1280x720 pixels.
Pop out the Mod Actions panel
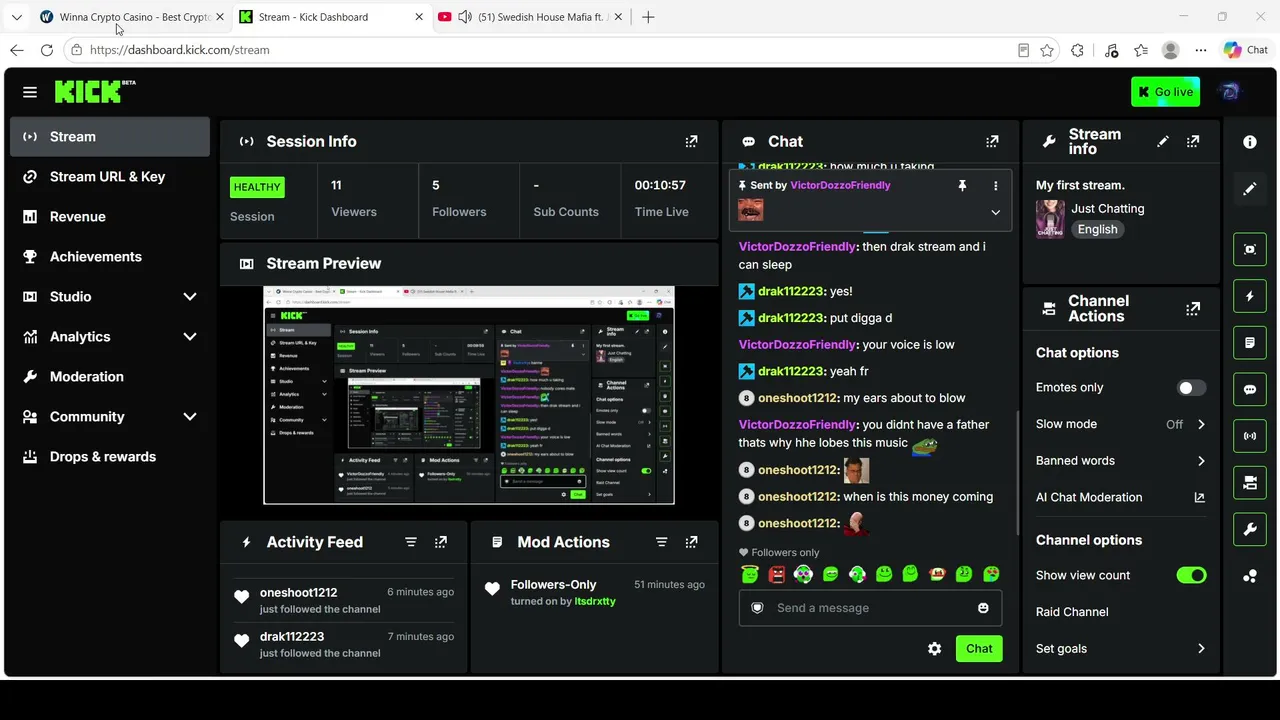691,542
